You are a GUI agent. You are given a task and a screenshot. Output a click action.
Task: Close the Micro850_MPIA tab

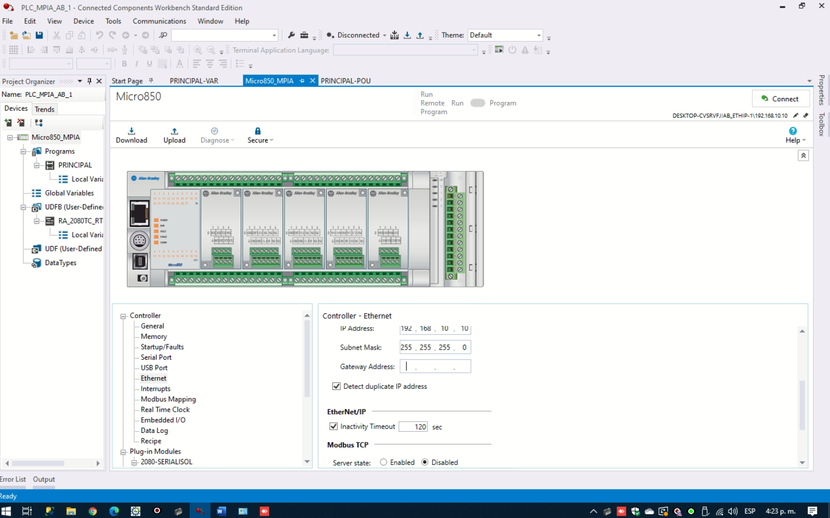(x=312, y=80)
